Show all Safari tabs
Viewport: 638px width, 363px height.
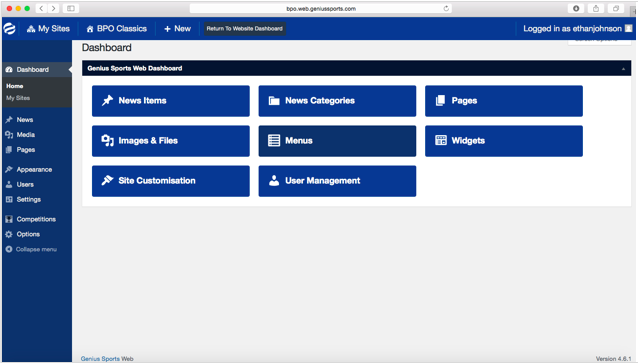point(616,9)
